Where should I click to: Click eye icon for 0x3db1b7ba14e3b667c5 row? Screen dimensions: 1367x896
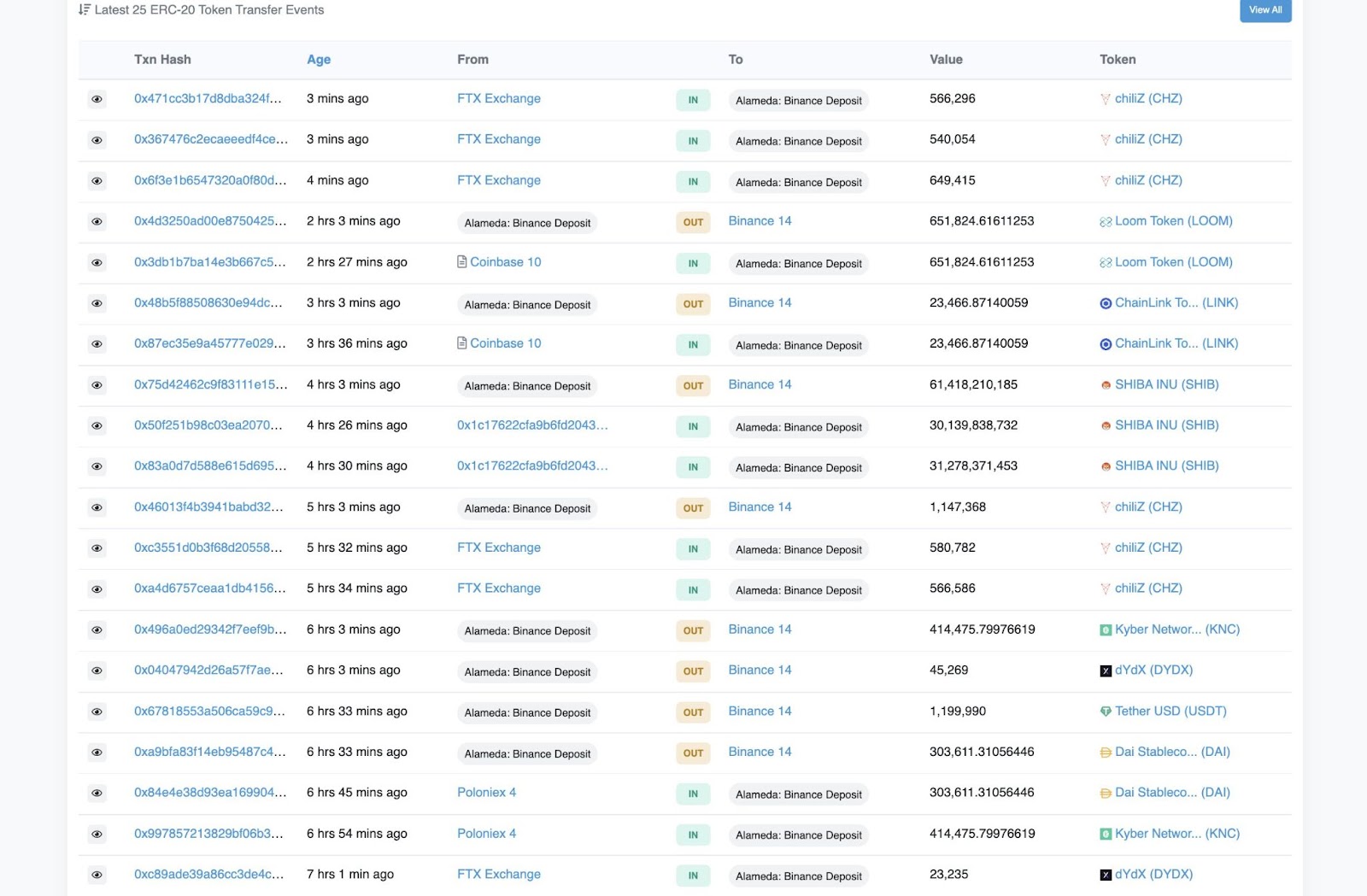(97, 262)
